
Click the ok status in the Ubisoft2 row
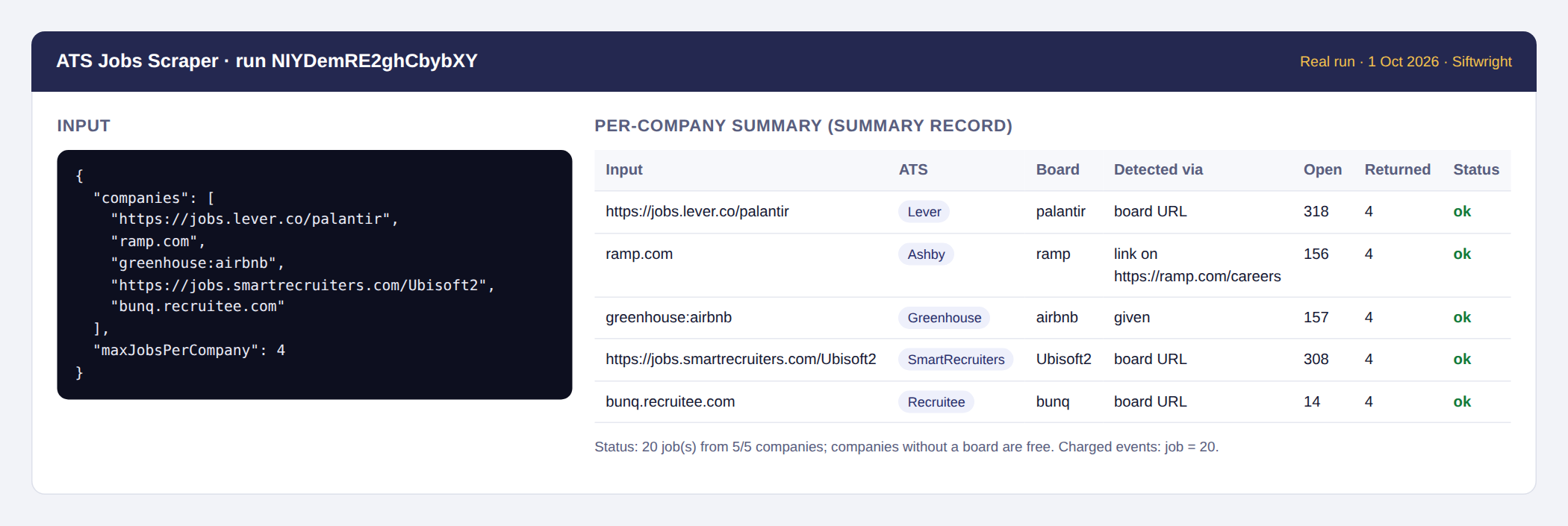1462,360
